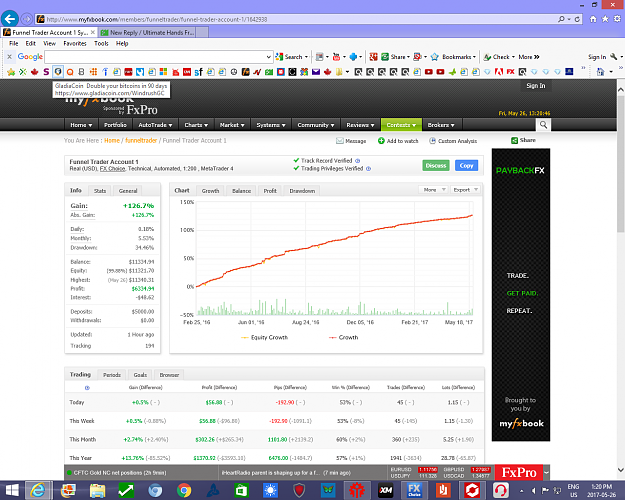Image resolution: width=625 pixels, height=500 pixels.
Task: Click the Google+ icon in Google toolbar
Action: [x=373, y=57]
